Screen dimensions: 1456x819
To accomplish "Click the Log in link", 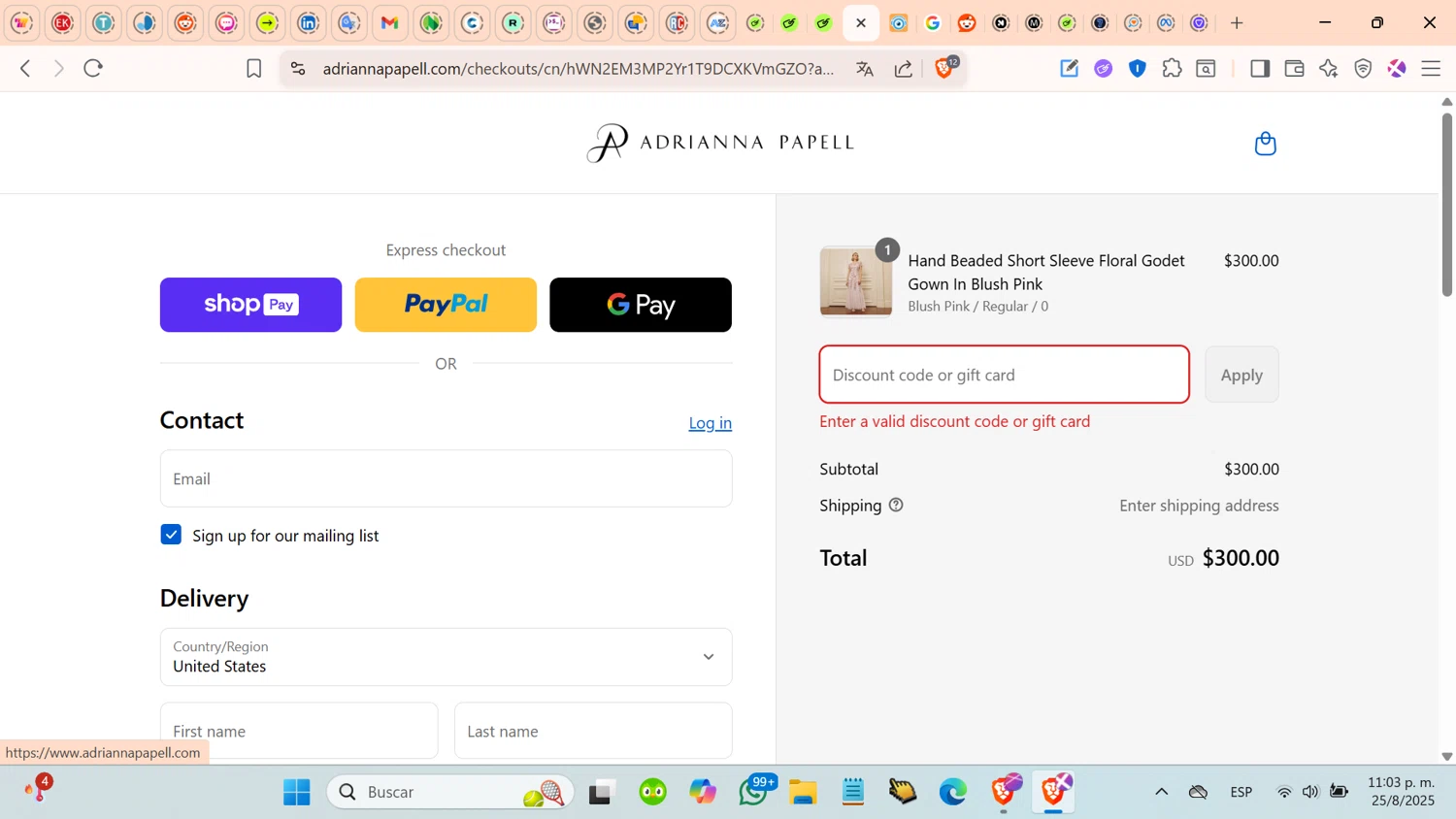I will point(711,423).
